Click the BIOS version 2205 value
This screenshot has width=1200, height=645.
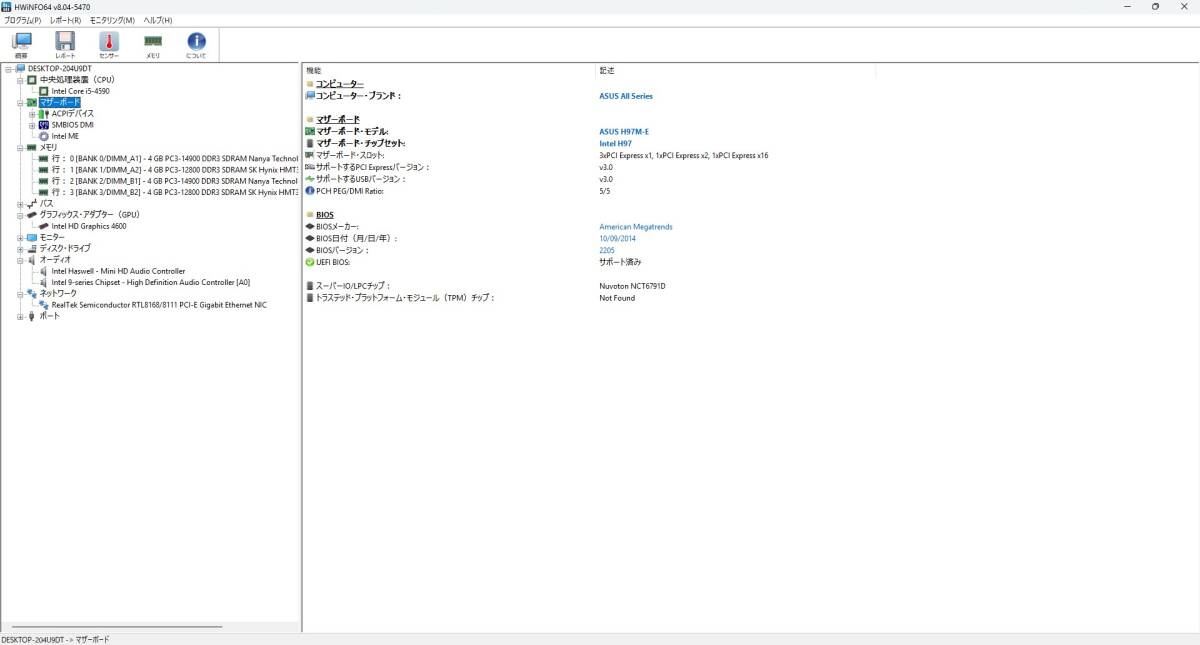pyautogui.click(x=607, y=250)
